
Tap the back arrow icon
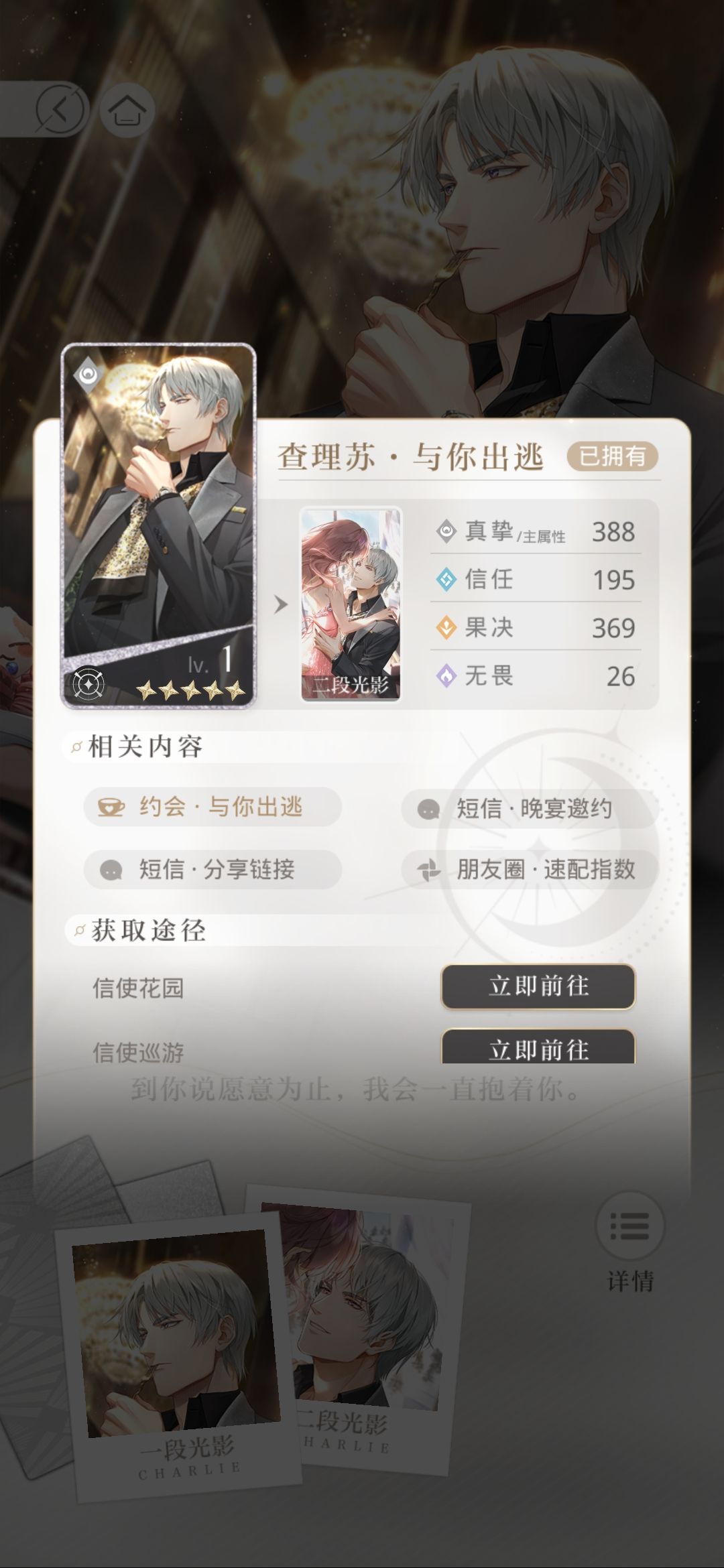coord(60,109)
